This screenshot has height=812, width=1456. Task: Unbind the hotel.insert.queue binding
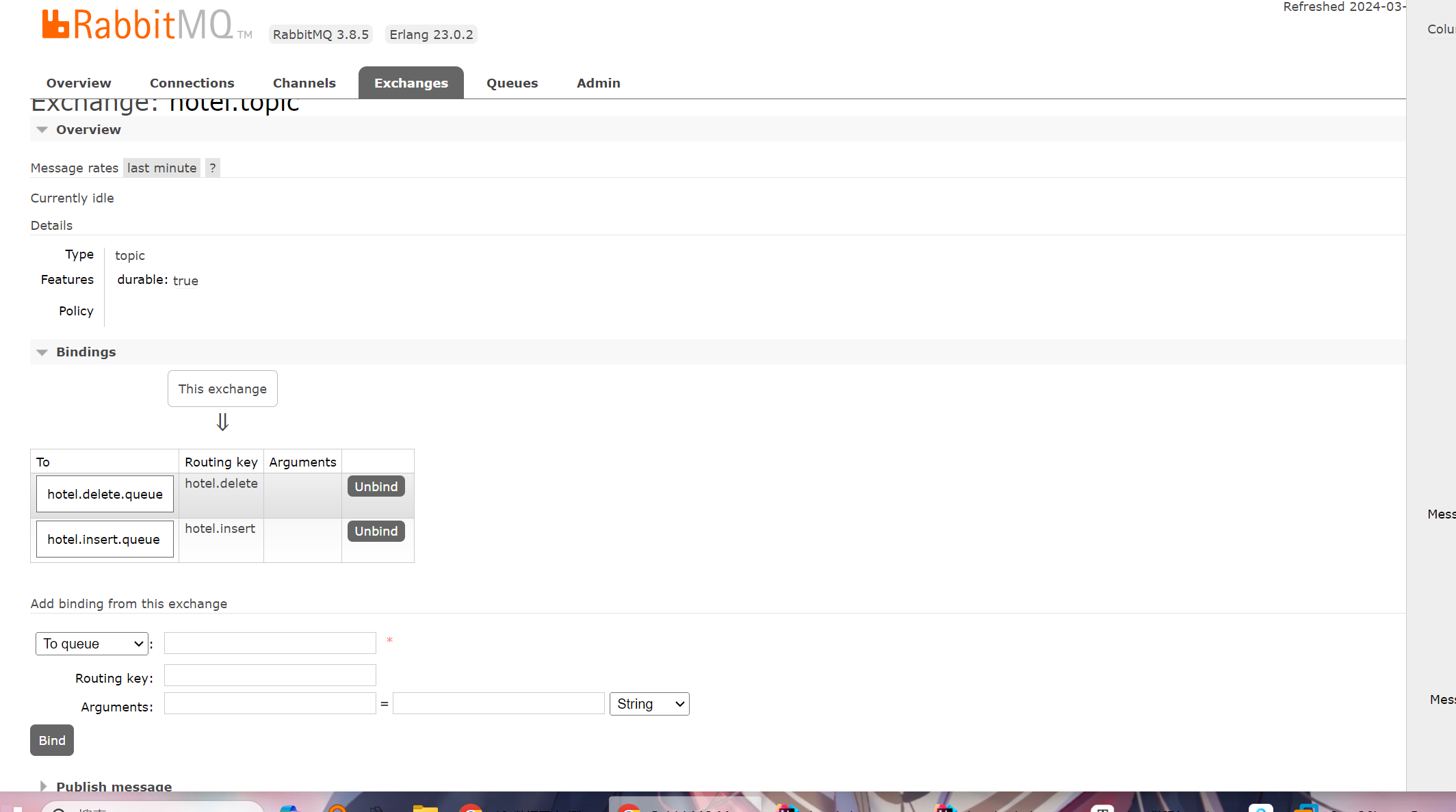coord(376,532)
